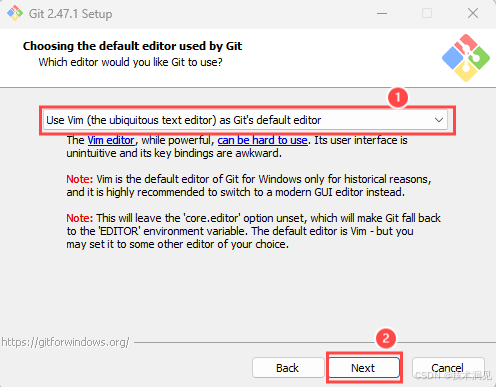Click the Git icon in the title bar

click(15, 13)
